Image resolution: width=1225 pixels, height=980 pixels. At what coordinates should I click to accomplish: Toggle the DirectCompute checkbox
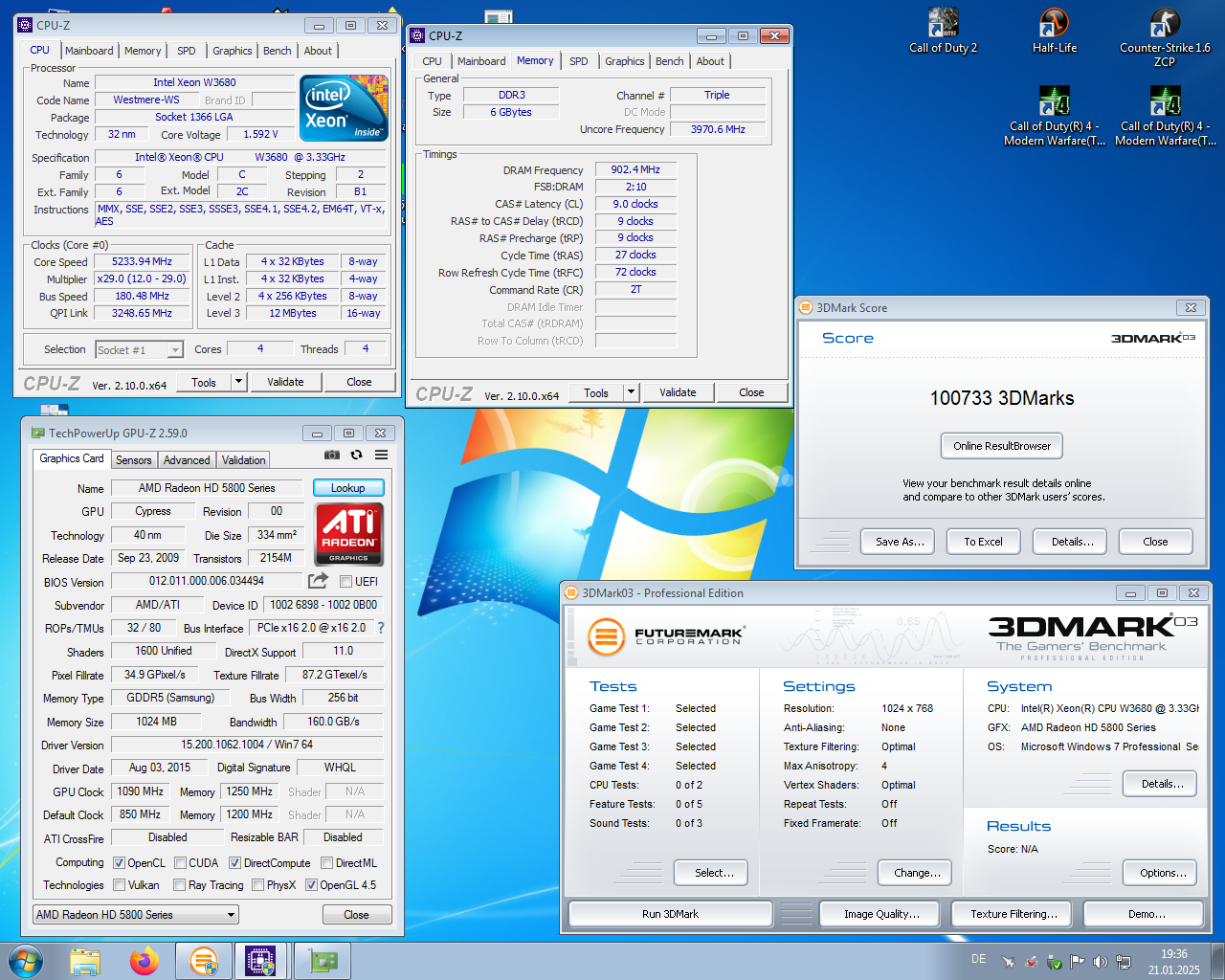[234, 863]
